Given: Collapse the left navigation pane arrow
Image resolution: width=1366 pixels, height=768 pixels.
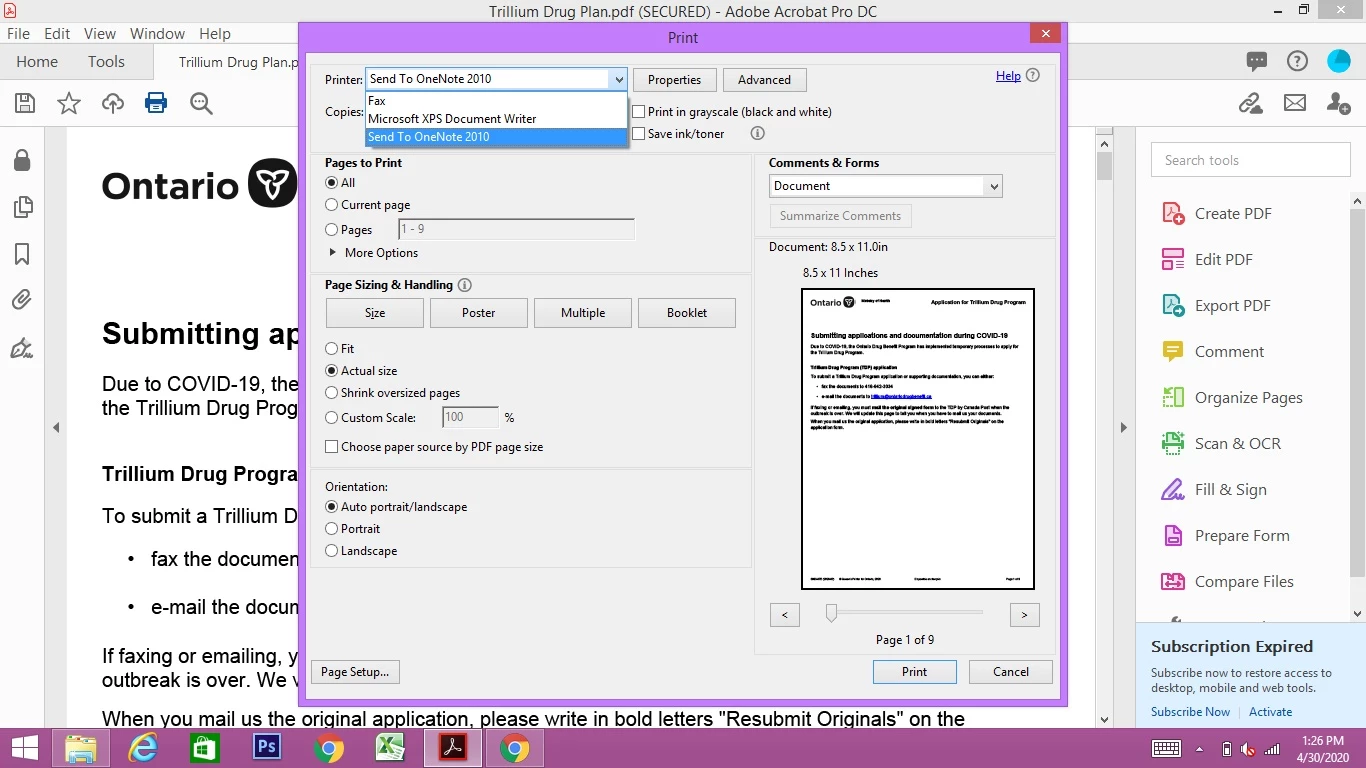Looking at the screenshot, I should [56, 428].
